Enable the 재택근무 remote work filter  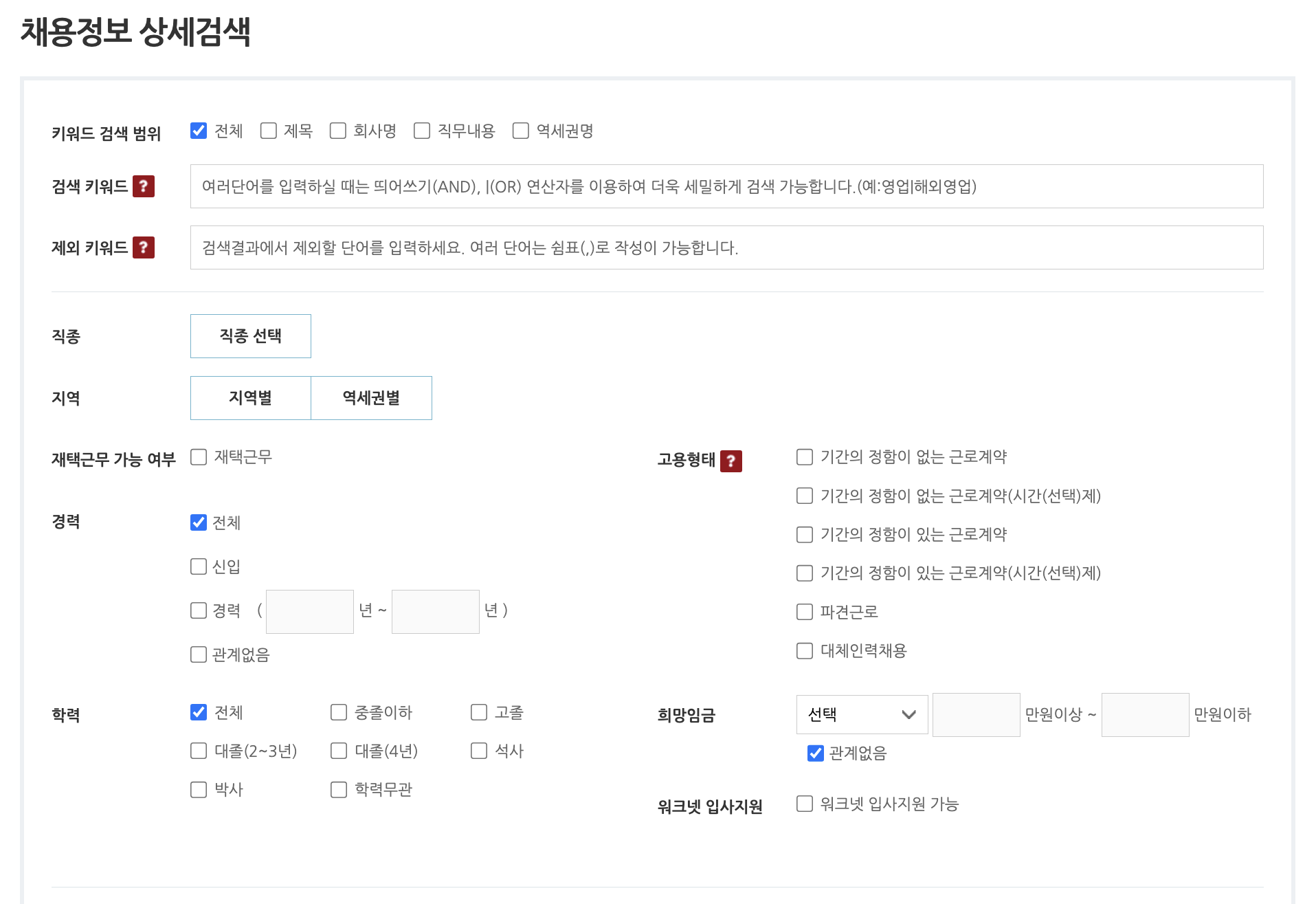click(x=199, y=456)
